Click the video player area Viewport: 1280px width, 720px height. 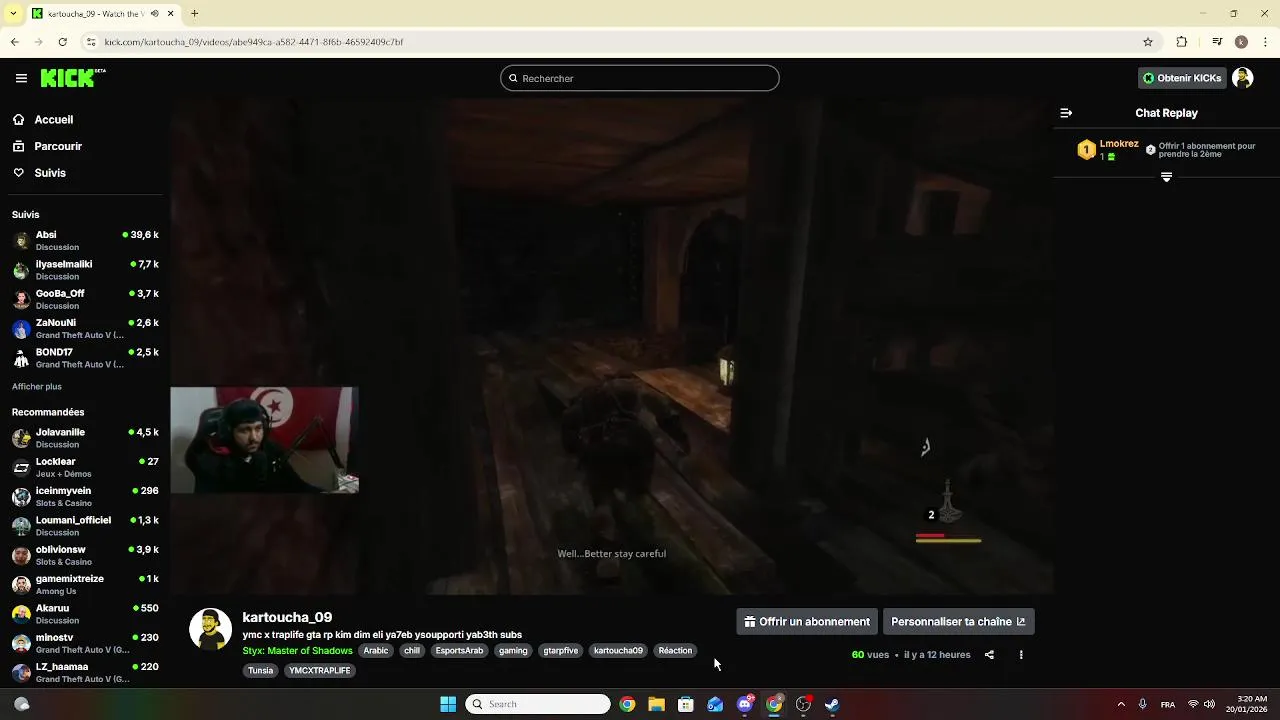611,347
